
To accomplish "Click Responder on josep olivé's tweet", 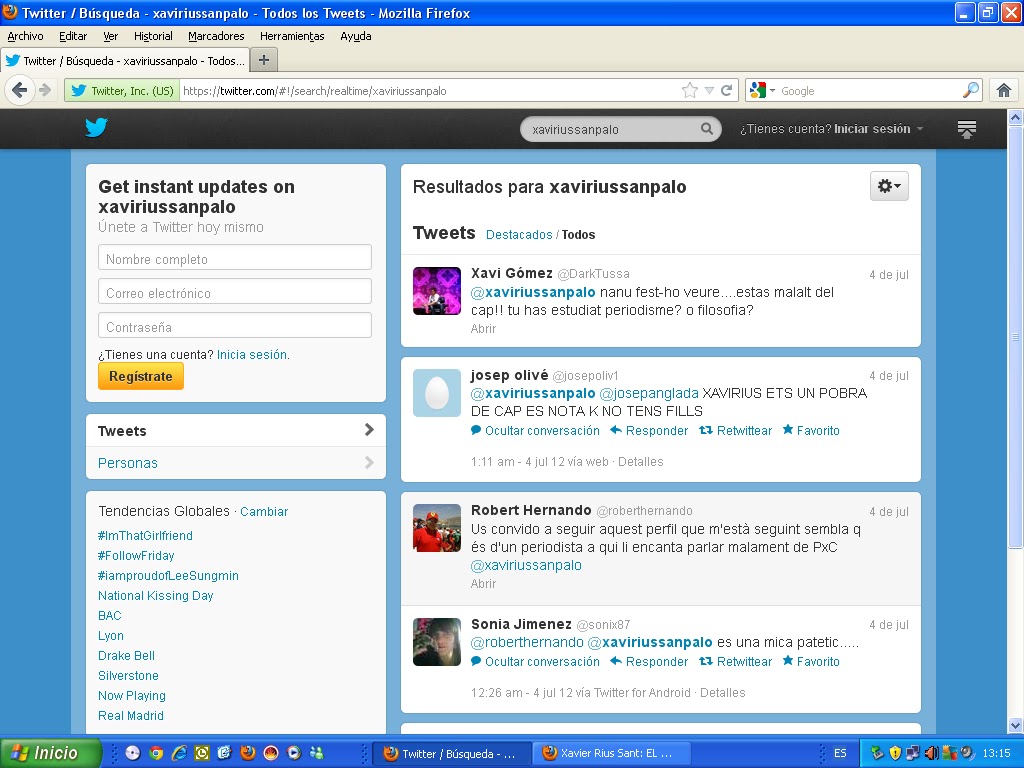I will click(x=649, y=430).
